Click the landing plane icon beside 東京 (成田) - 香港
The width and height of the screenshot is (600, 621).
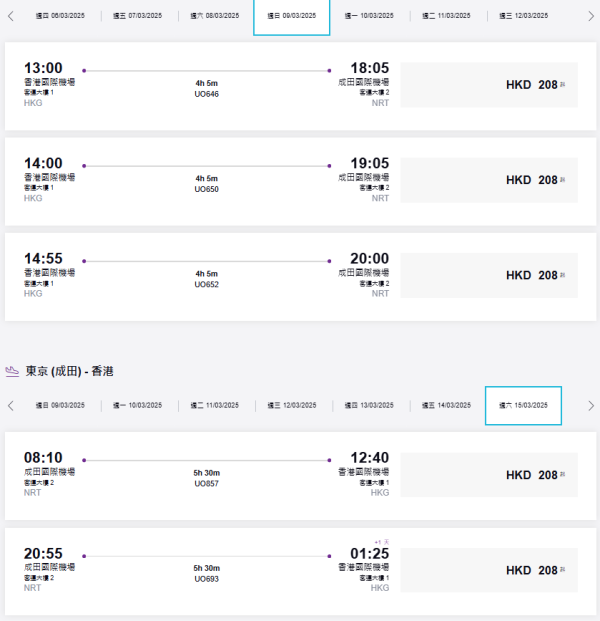coord(12,371)
